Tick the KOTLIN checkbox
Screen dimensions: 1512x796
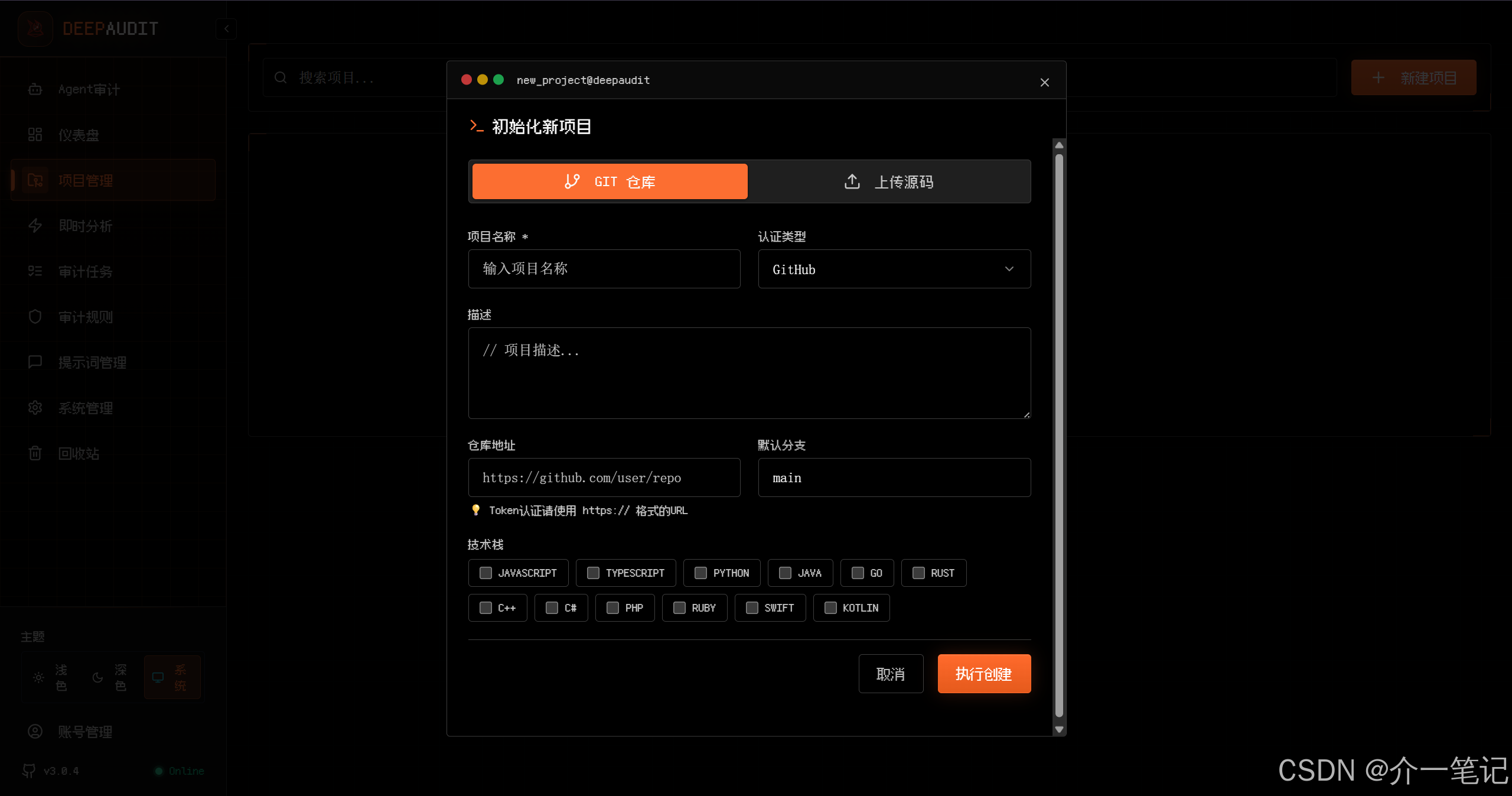tap(830, 607)
